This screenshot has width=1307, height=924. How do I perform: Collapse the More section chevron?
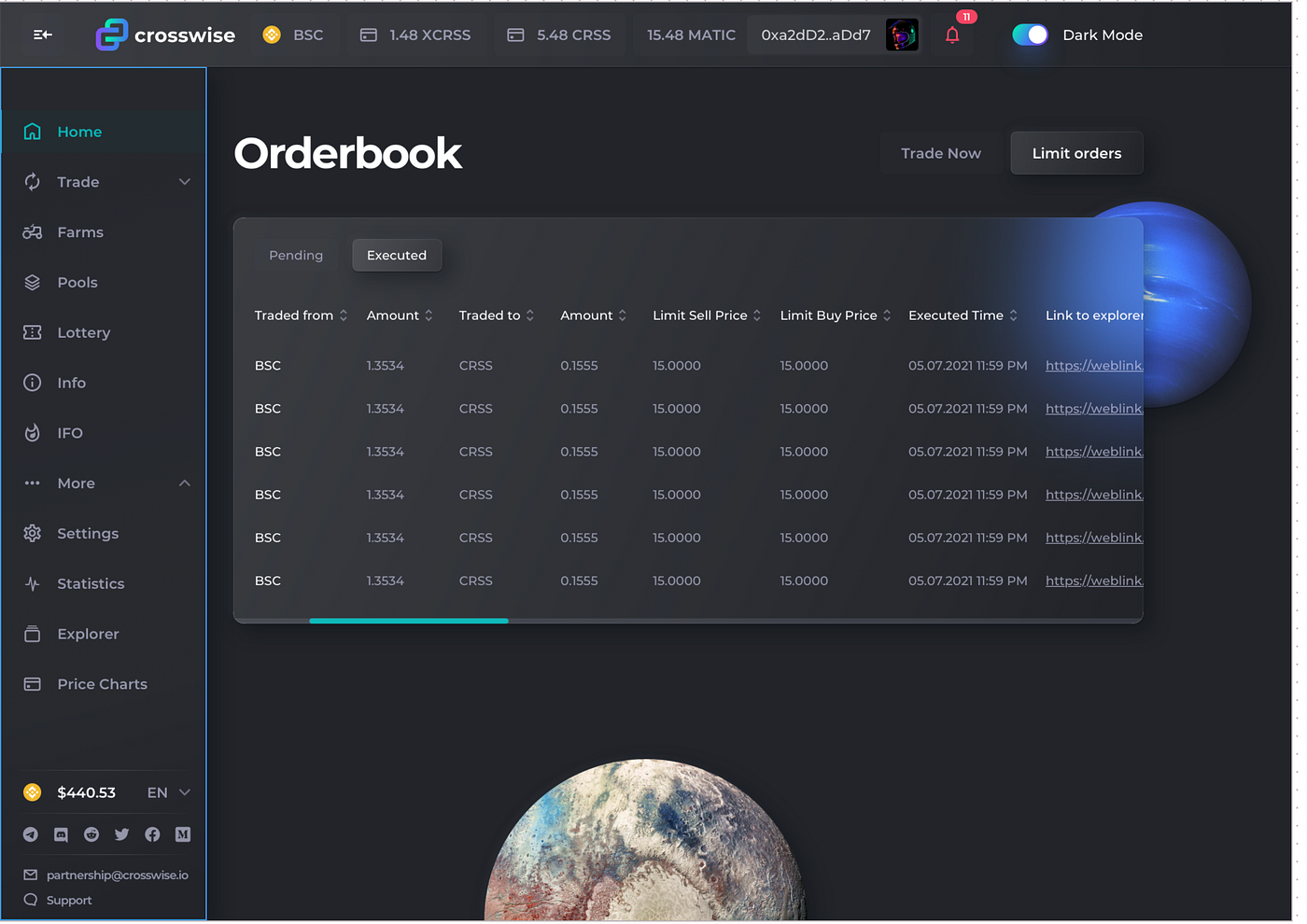click(x=185, y=483)
